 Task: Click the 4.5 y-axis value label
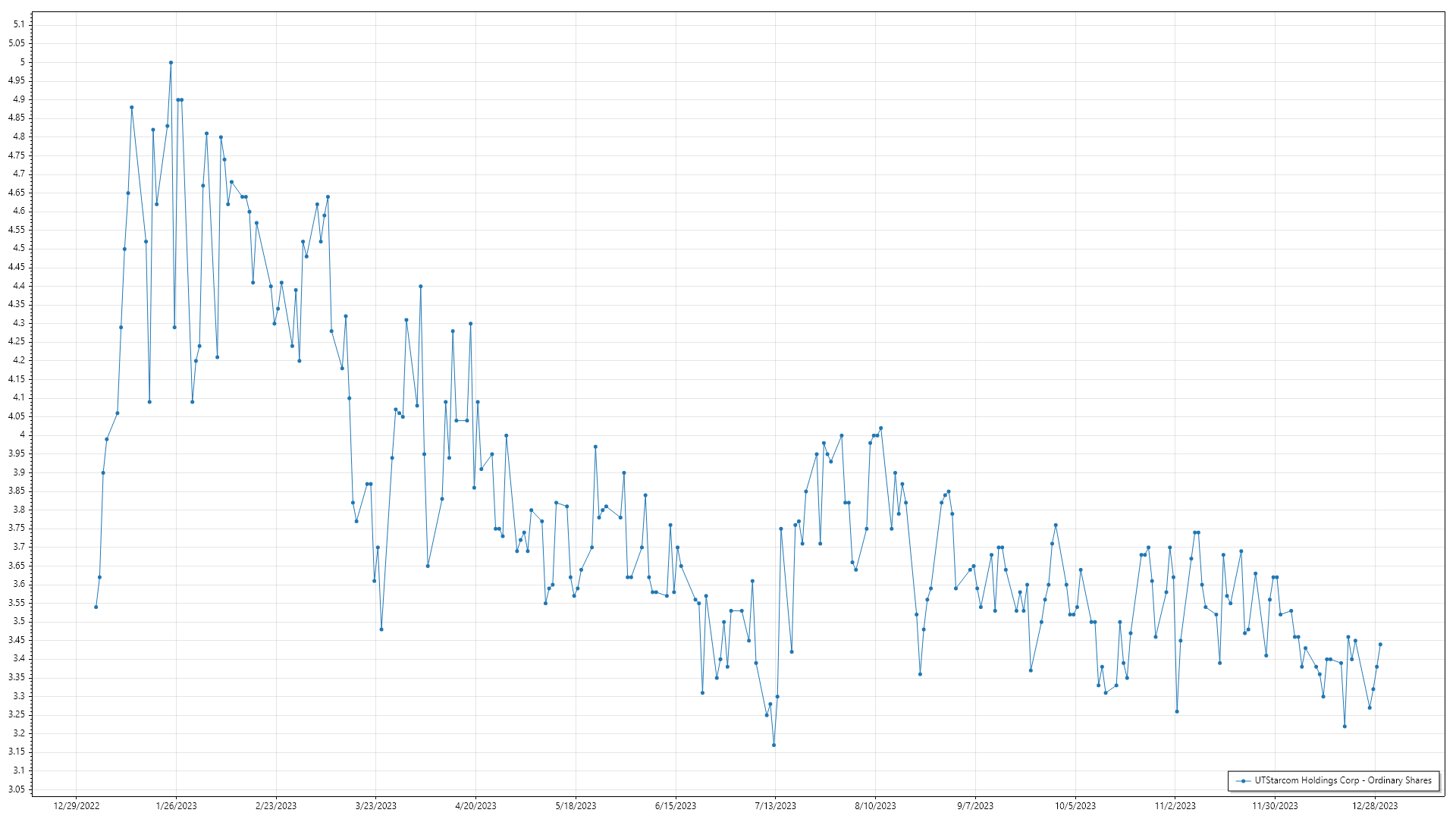click(x=18, y=249)
